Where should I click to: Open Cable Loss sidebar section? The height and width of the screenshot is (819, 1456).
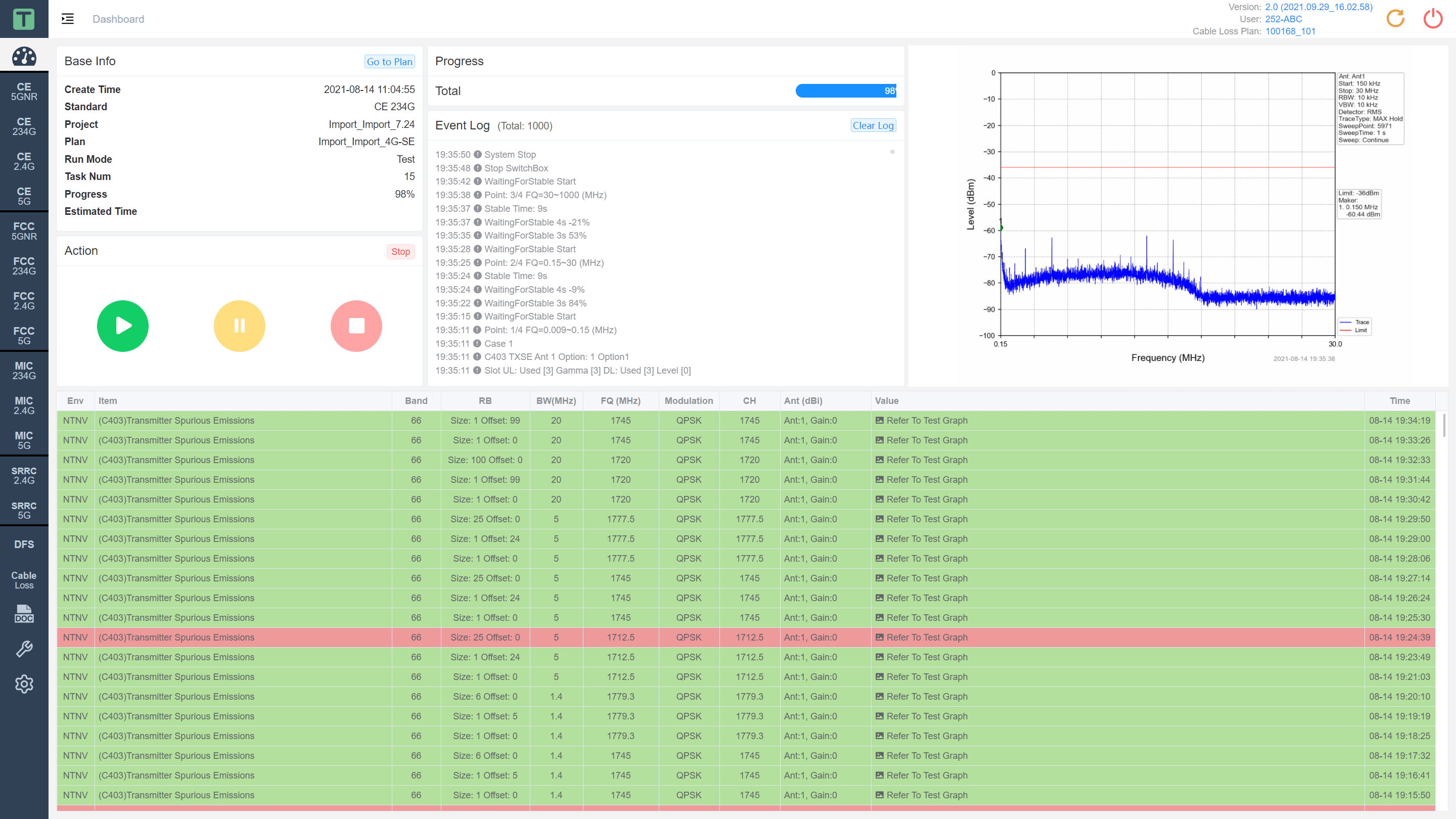click(24, 580)
